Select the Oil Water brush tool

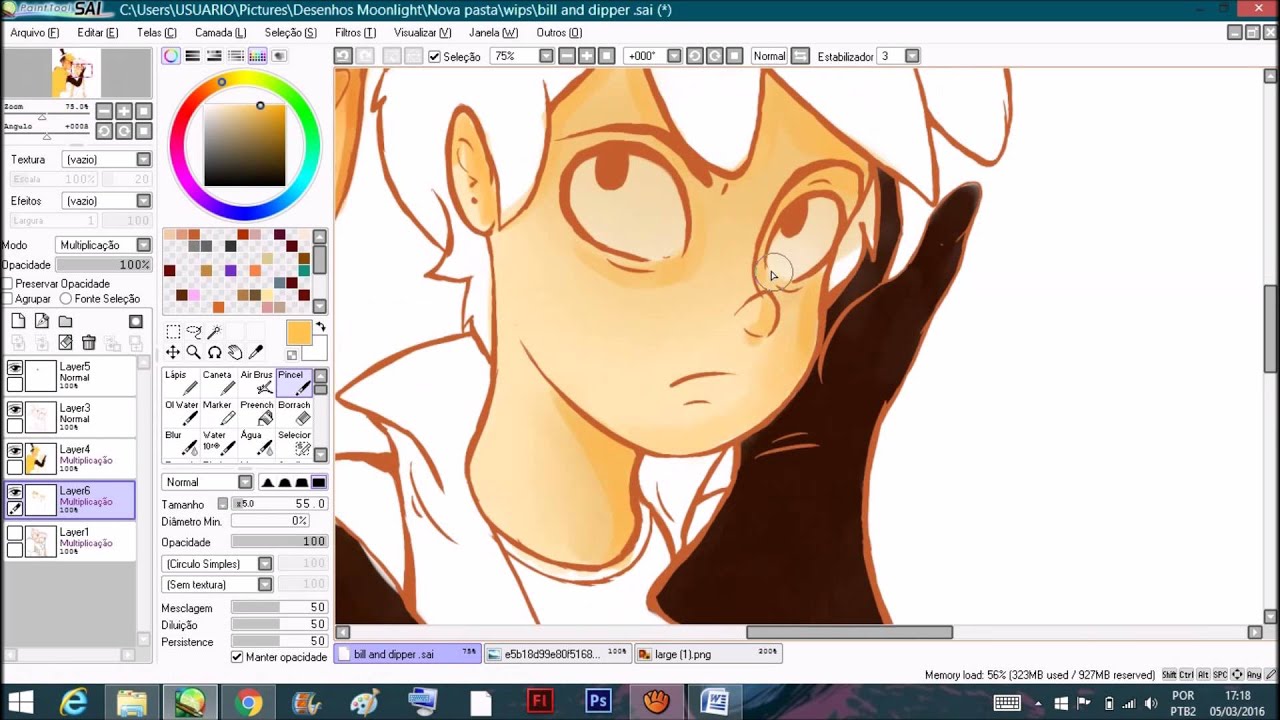pos(180,413)
